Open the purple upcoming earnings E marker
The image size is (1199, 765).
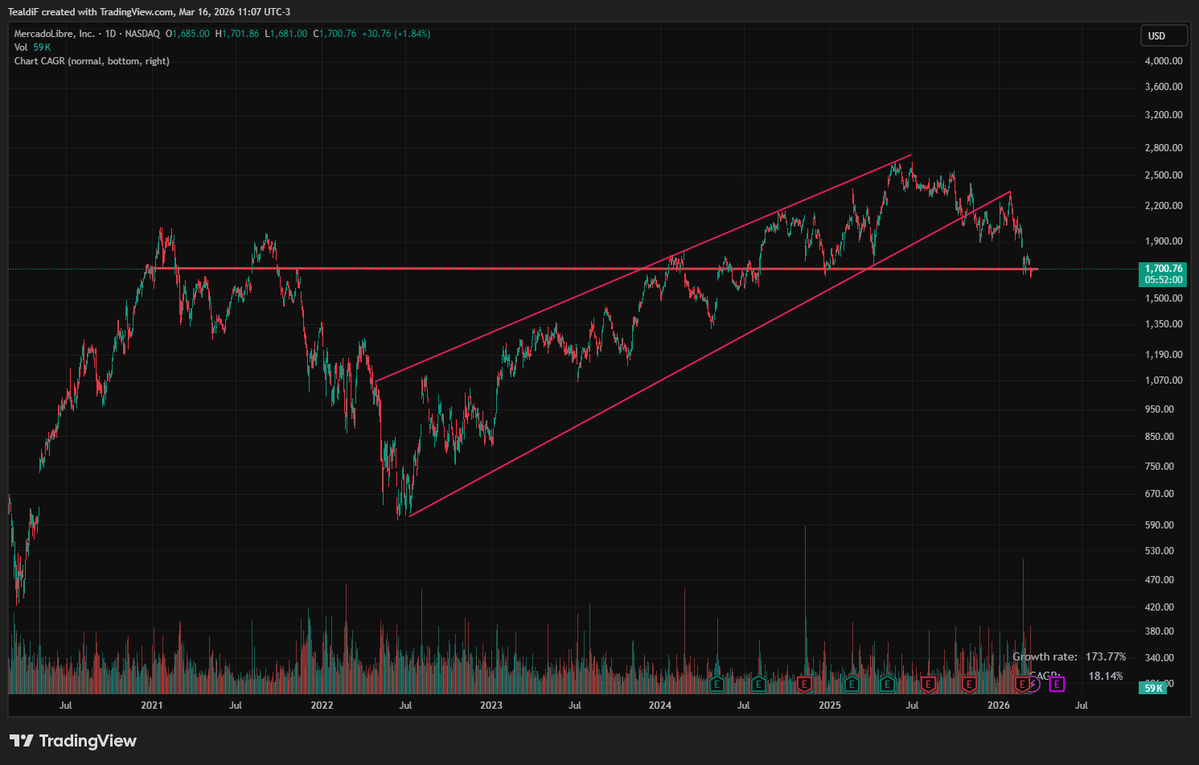[x=1057, y=684]
